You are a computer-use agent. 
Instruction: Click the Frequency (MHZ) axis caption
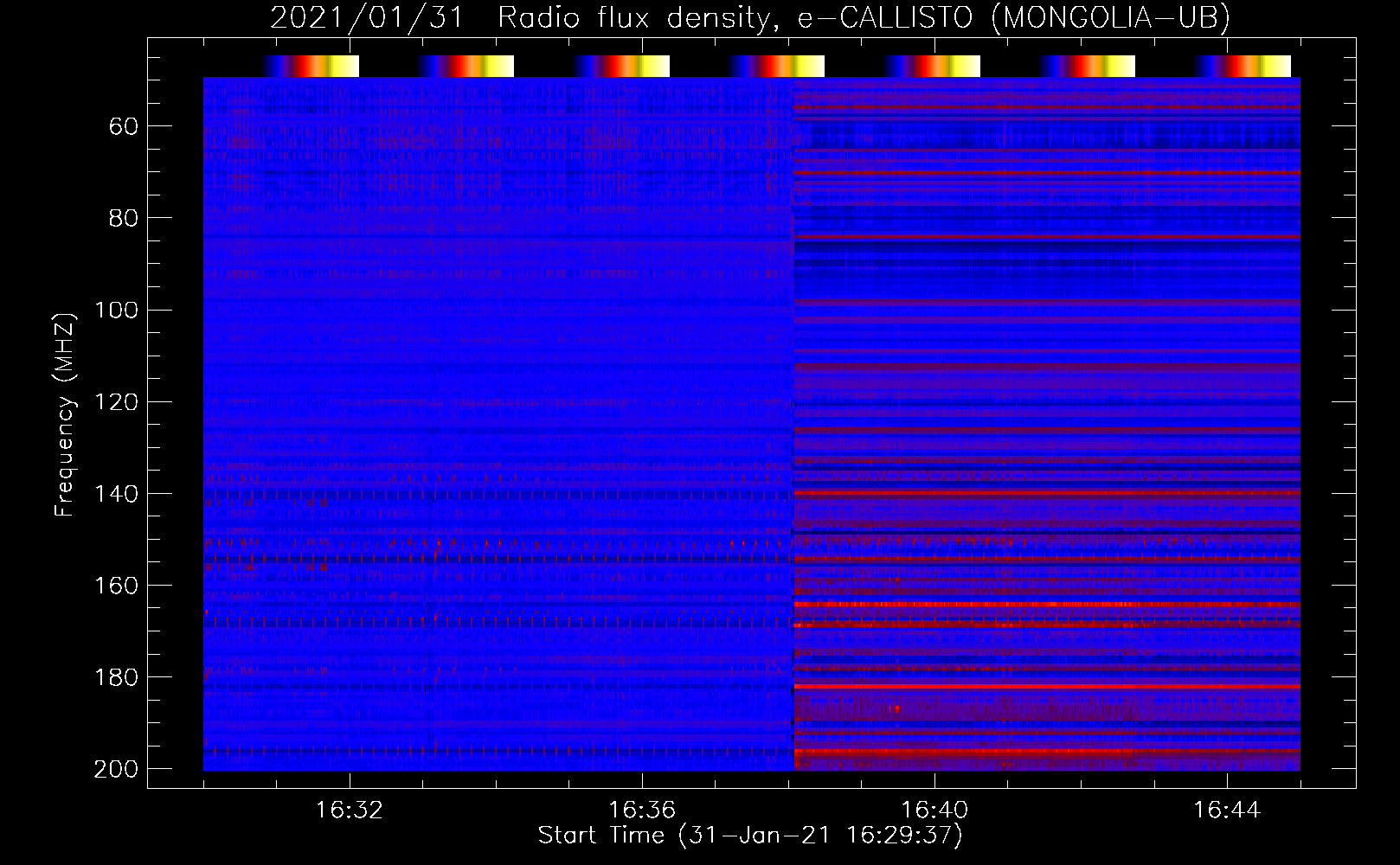[66, 414]
